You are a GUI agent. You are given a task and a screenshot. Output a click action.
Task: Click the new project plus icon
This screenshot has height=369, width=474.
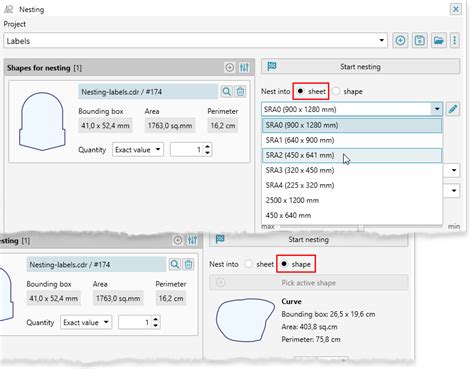pyautogui.click(x=400, y=41)
